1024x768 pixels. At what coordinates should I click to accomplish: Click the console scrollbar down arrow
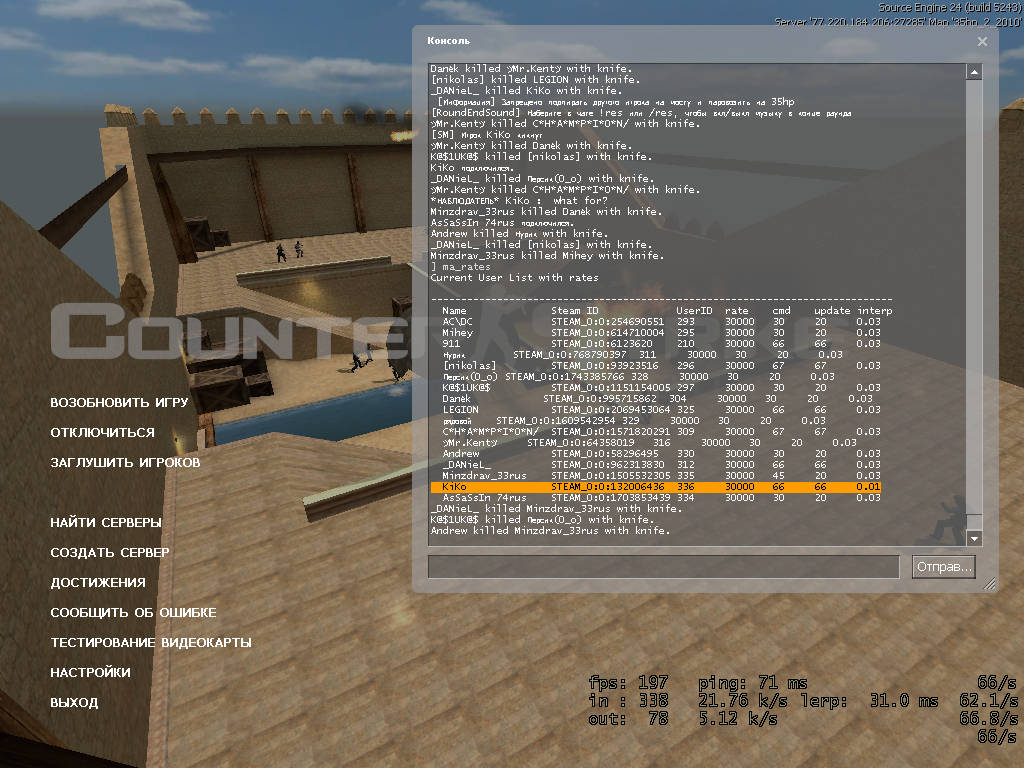974,538
